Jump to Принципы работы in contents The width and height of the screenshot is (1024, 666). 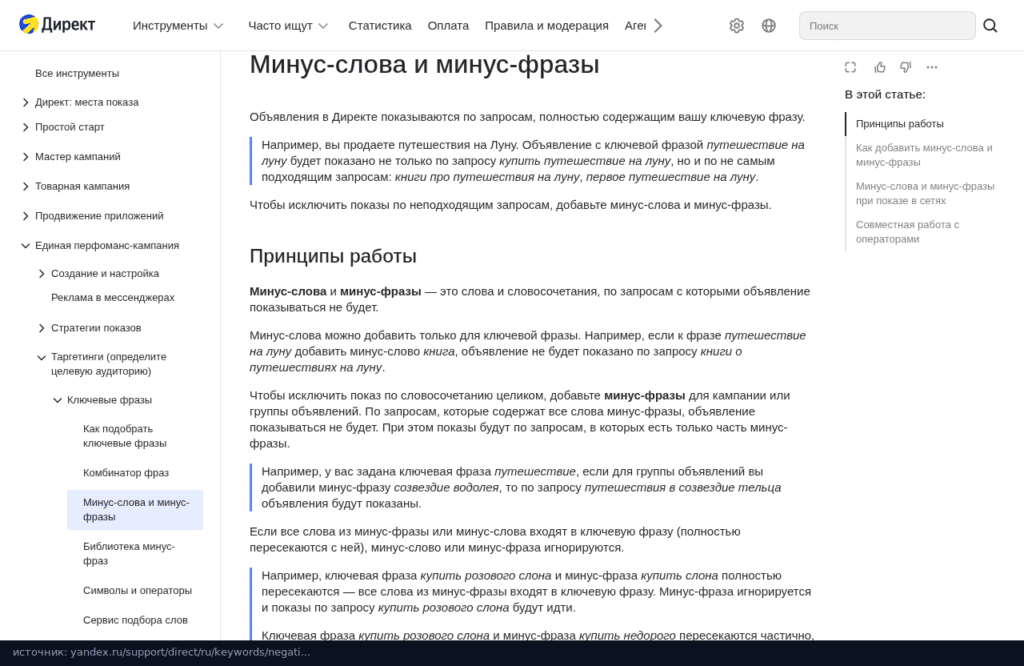(x=899, y=123)
